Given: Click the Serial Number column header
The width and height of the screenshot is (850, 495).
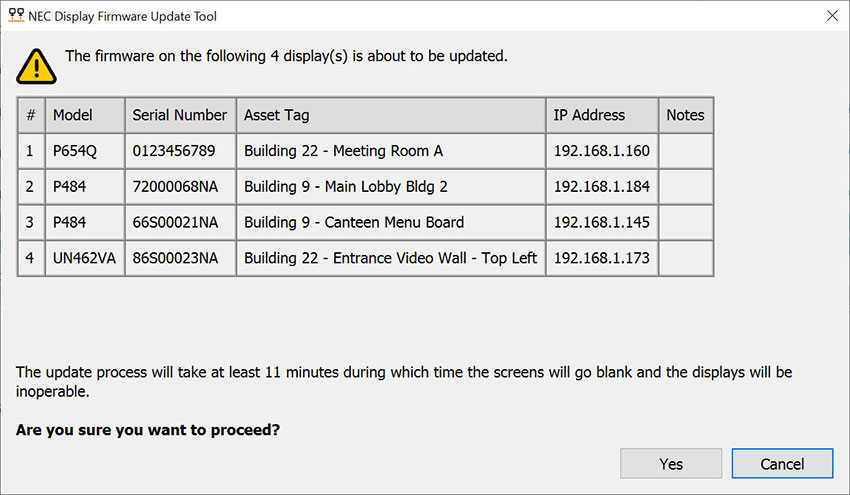Looking at the screenshot, I should coord(180,115).
